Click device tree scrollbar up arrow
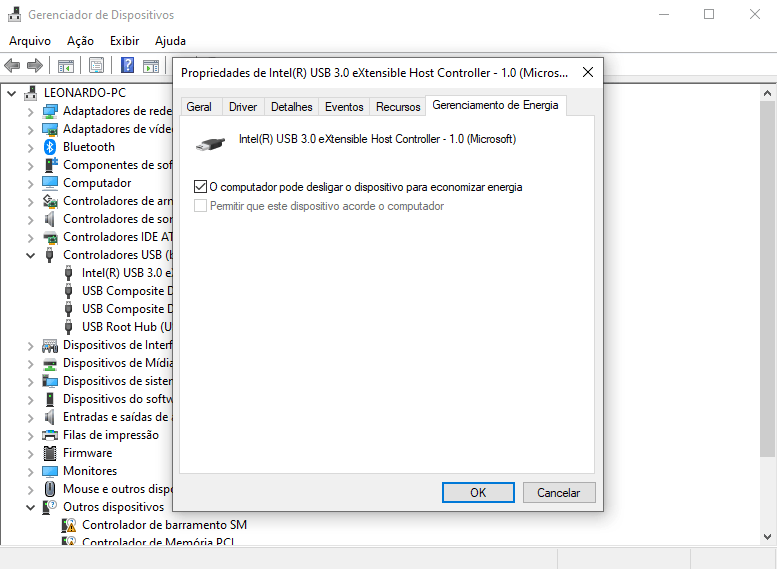The height and width of the screenshot is (569, 777). [x=767, y=93]
